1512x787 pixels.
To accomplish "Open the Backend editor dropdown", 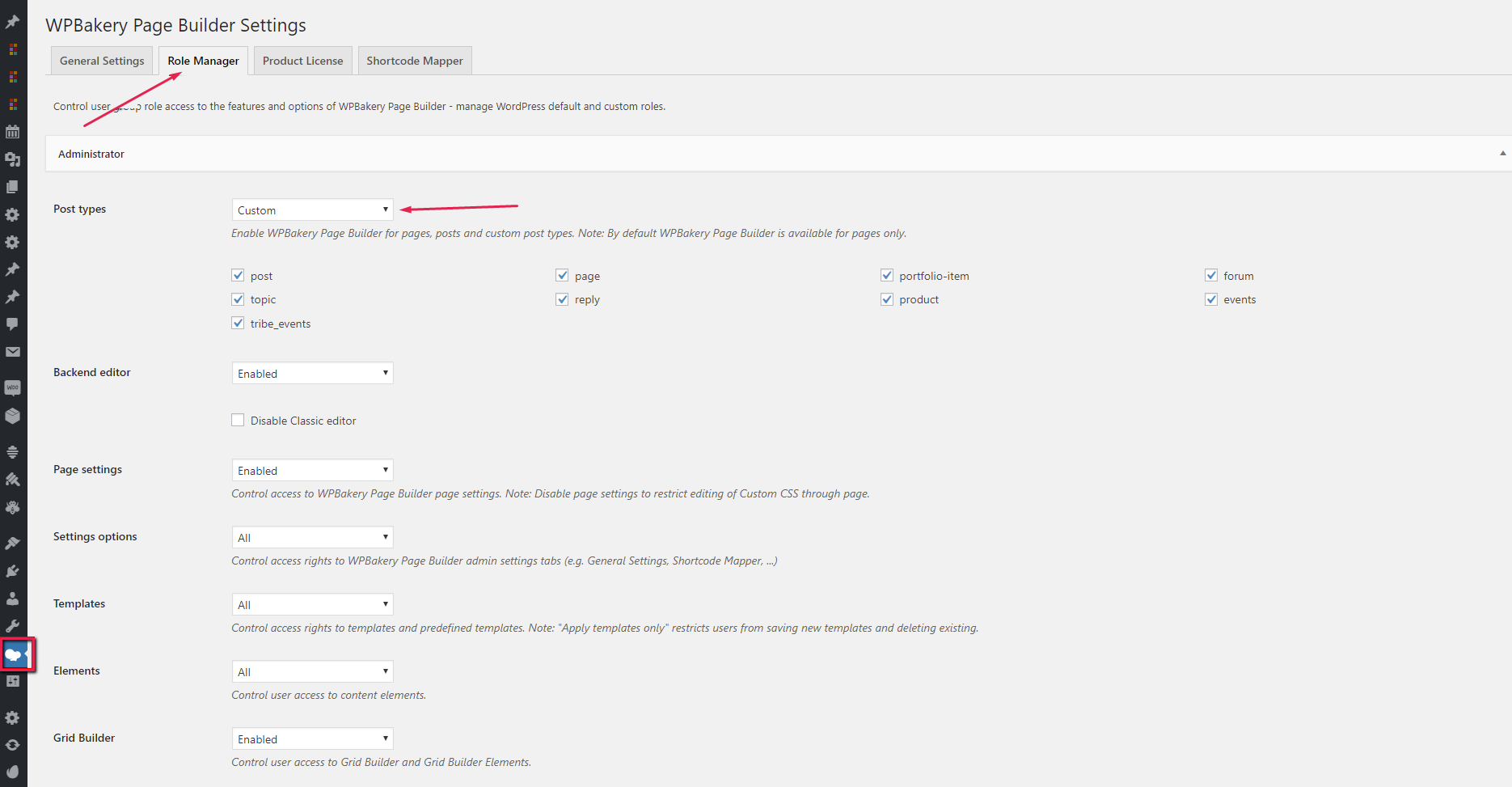I will tap(312, 373).
